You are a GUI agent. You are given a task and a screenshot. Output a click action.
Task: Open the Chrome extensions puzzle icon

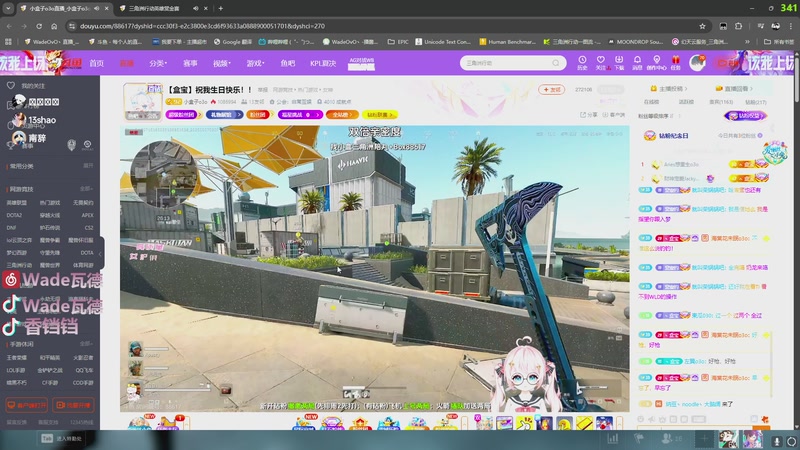[x=738, y=26]
